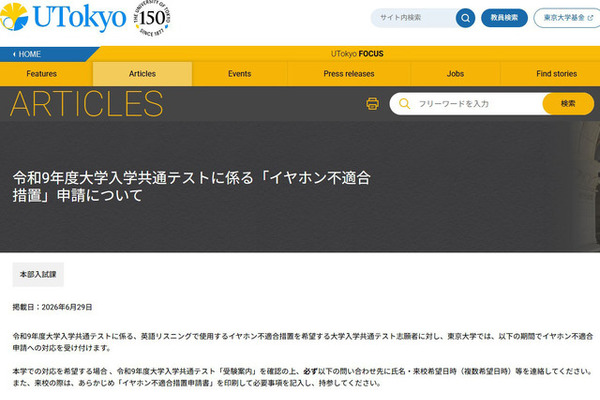Click the printer icon
The width and height of the screenshot is (600, 400).
[372, 104]
